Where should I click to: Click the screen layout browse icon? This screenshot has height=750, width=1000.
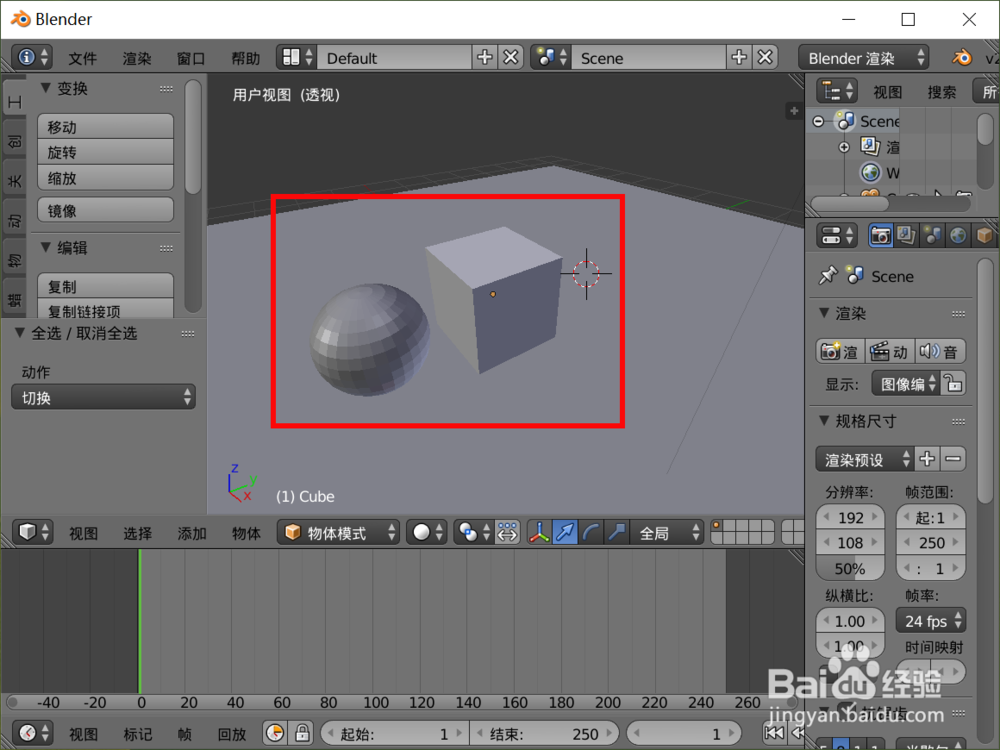(x=297, y=57)
